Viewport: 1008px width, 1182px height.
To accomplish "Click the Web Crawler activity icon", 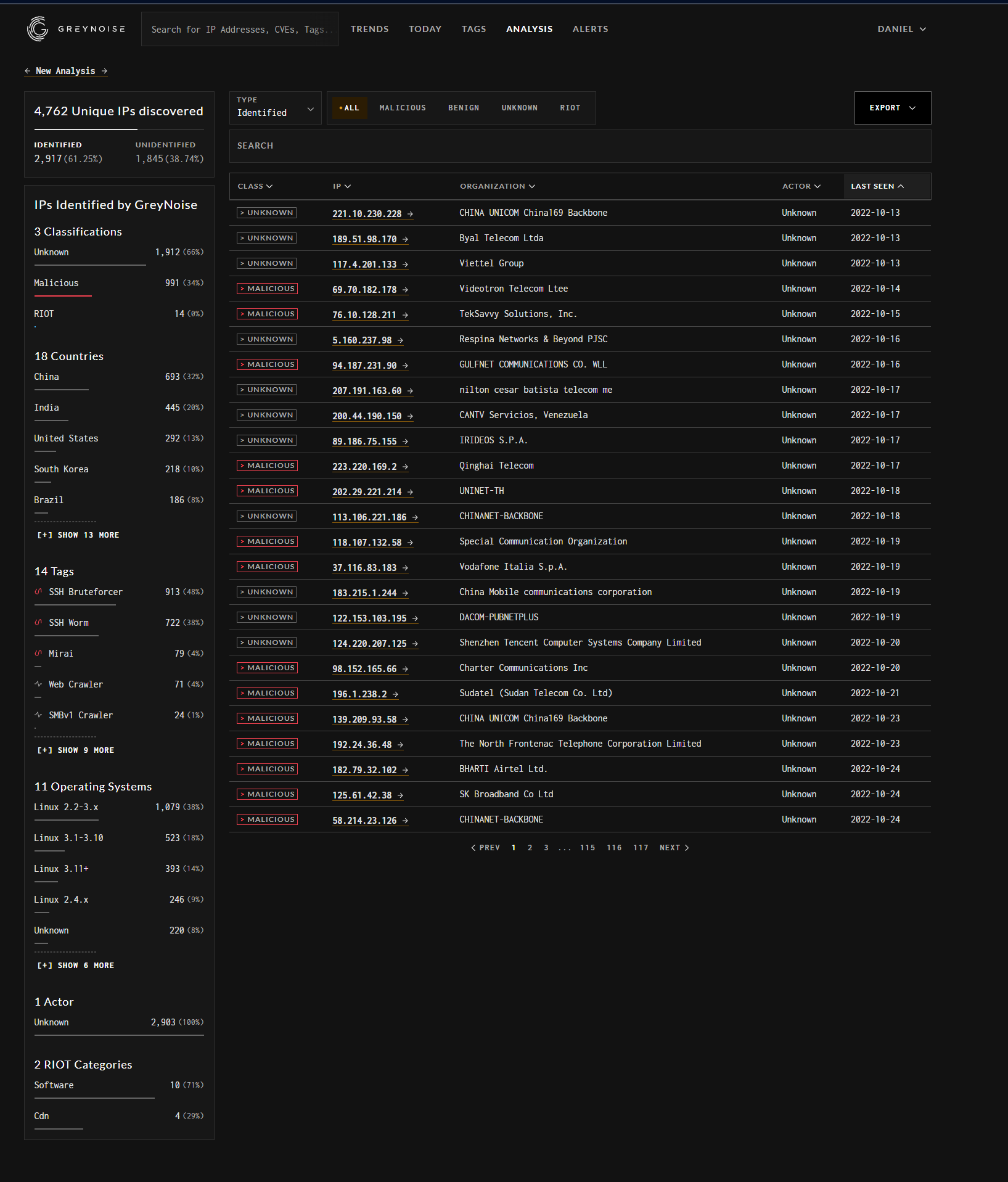I will 38,684.
